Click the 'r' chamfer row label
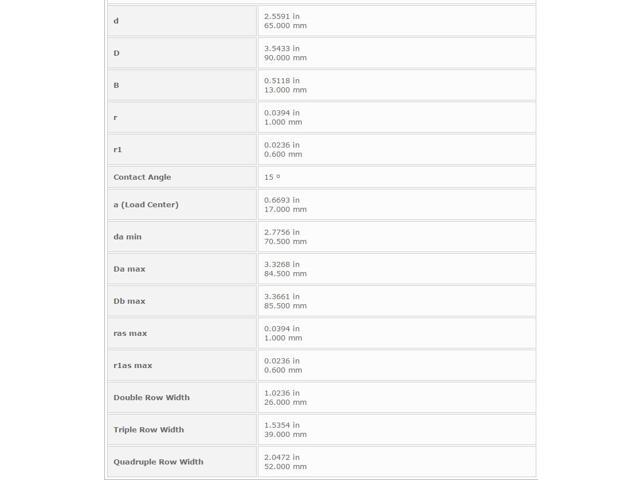The height and width of the screenshot is (480, 640). (x=116, y=118)
